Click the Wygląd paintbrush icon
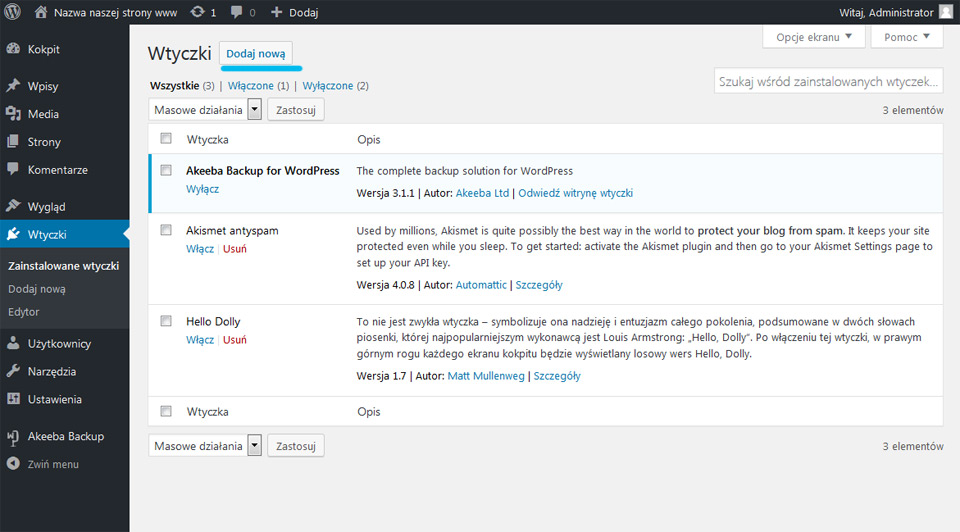The width and height of the screenshot is (960, 532). tap(13, 206)
